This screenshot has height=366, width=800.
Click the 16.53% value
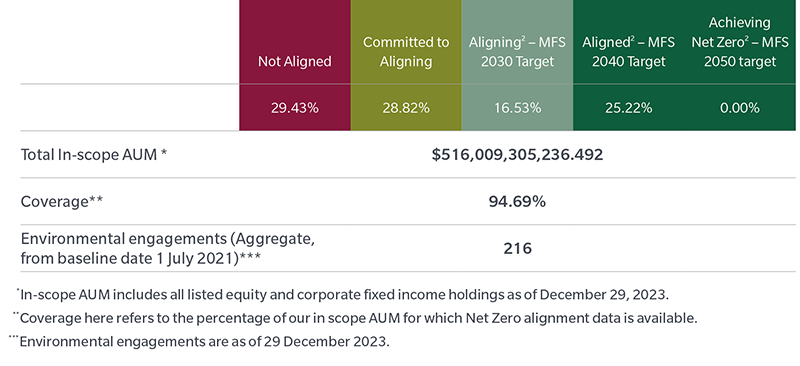click(517, 108)
